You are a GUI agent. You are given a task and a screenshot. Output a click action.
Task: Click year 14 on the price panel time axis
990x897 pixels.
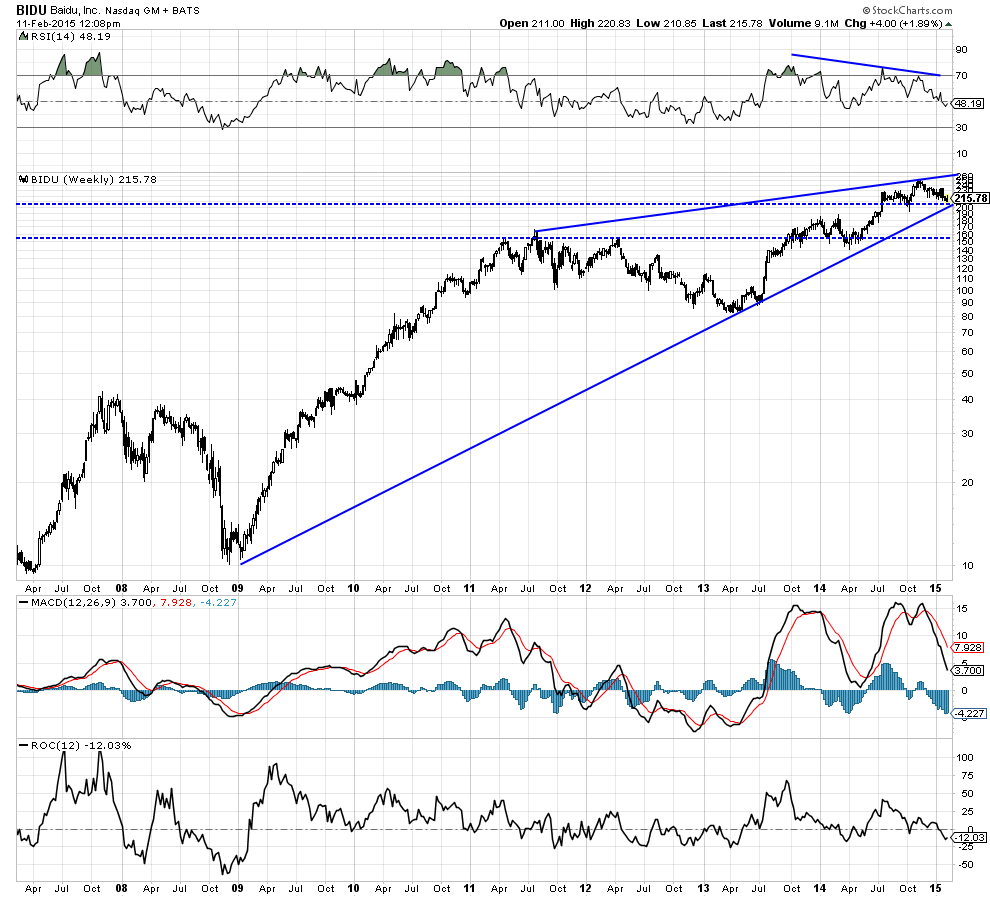pyautogui.click(x=820, y=588)
